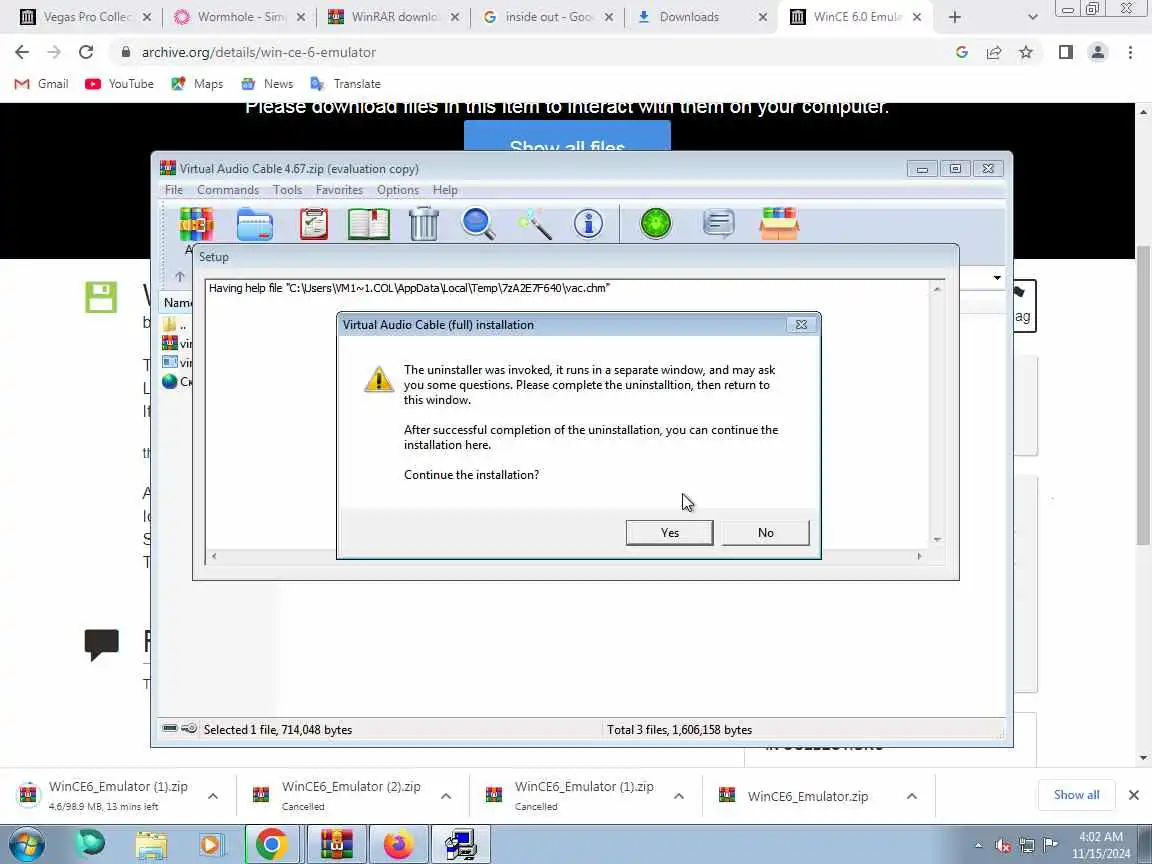The image size is (1152, 864).
Task: Click the WinRAR Info icon
Action: tap(588, 223)
